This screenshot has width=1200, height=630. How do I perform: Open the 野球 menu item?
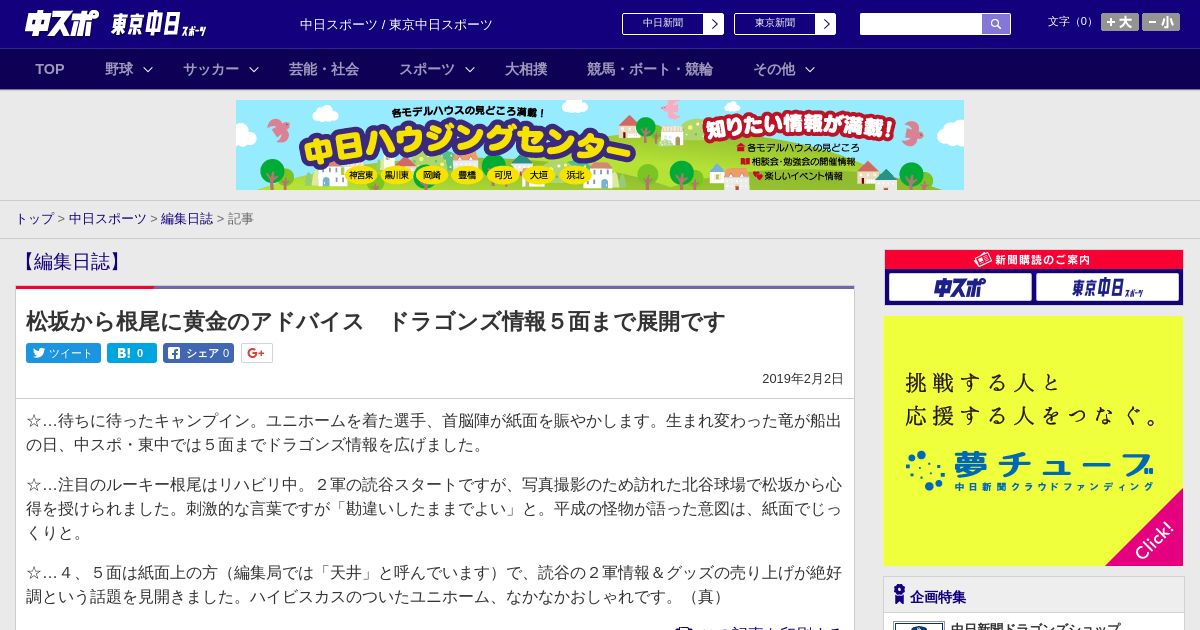click(x=119, y=69)
